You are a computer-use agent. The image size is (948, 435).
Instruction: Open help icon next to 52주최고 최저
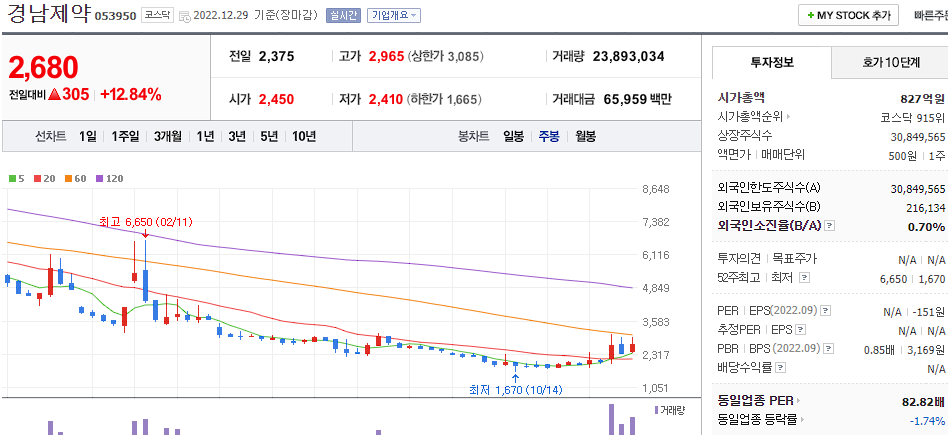pos(804,278)
